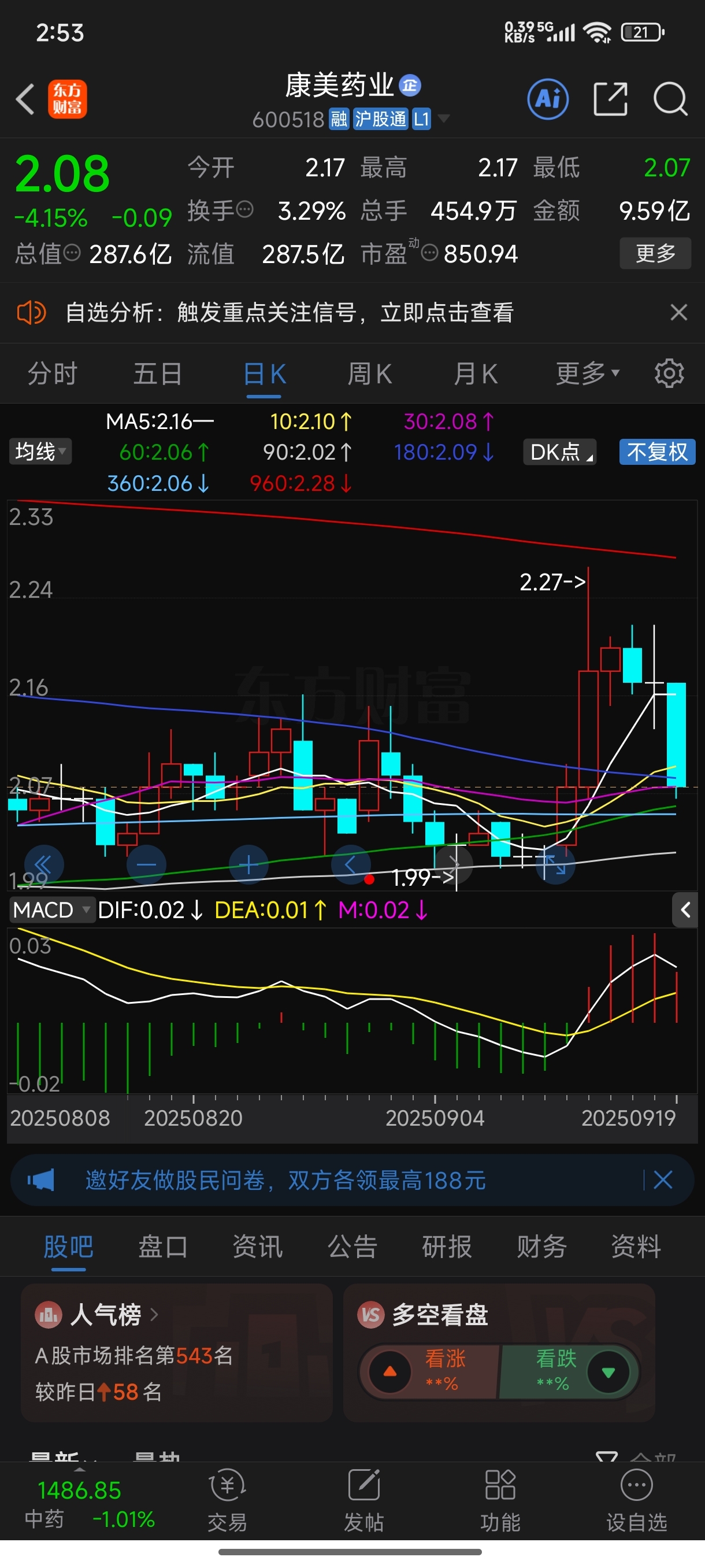Switch to 月K chart tab
This screenshot has width=705, height=1568.
pos(476,373)
